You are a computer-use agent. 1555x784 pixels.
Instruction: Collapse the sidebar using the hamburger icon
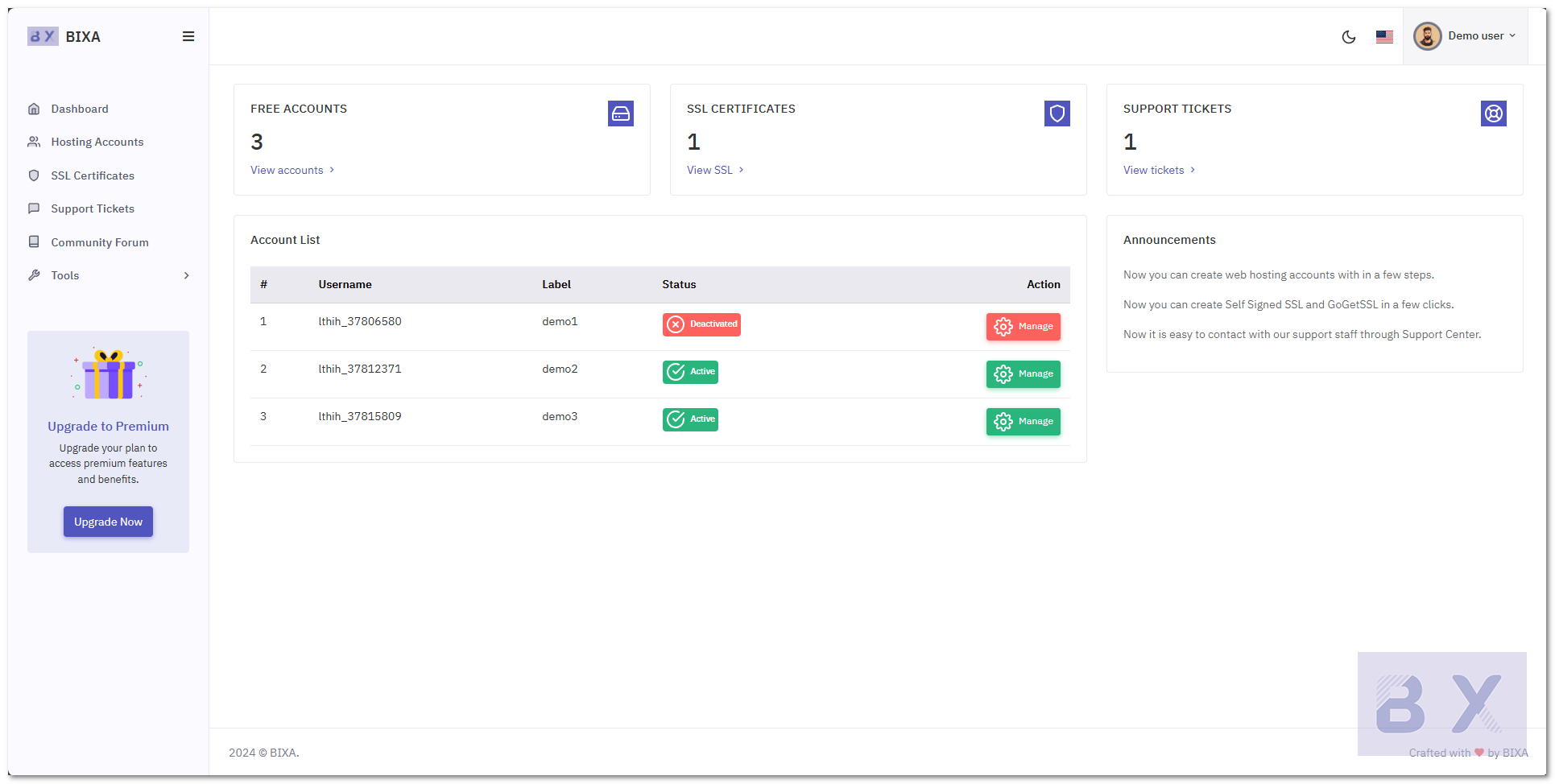tap(188, 36)
